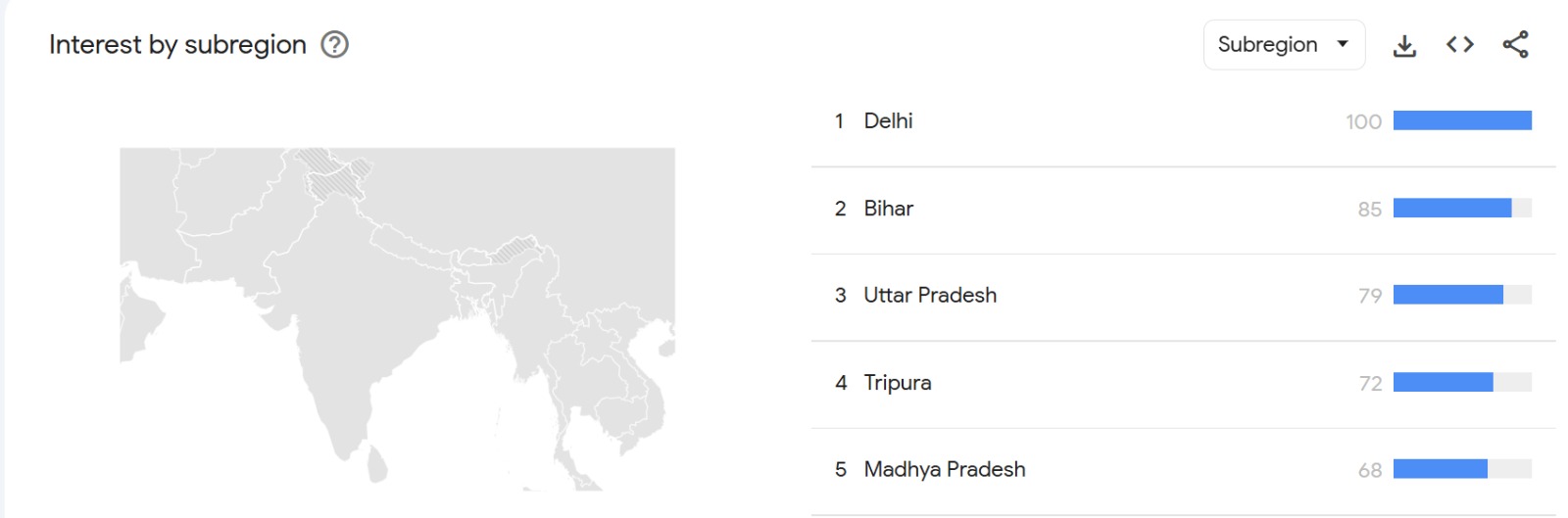This screenshot has width=1568, height=518.
Task: Open the embed code icon
Action: tap(1459, 45)
